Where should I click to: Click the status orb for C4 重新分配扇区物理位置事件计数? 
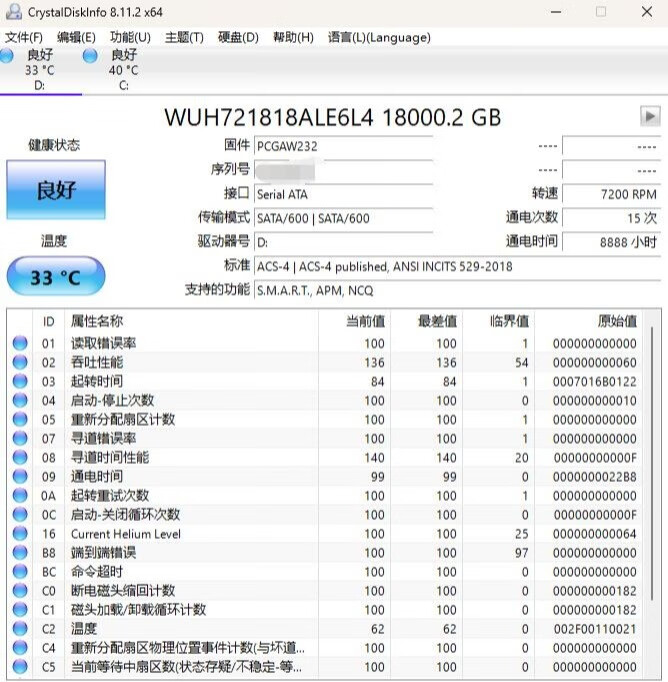pyautogui.click(x=20, y=648)
